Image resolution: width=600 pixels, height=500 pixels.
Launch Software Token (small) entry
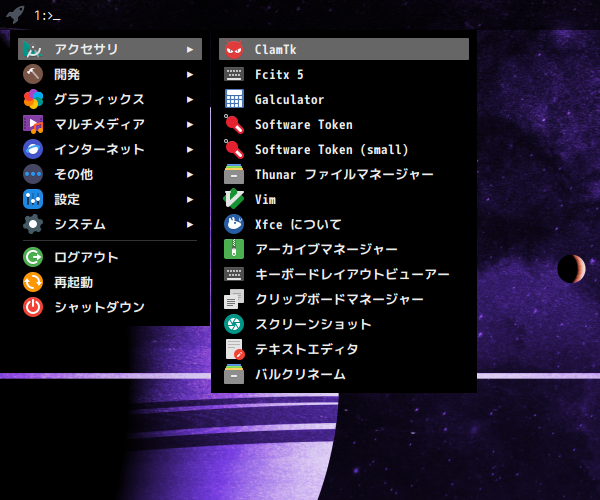point(344,149)
